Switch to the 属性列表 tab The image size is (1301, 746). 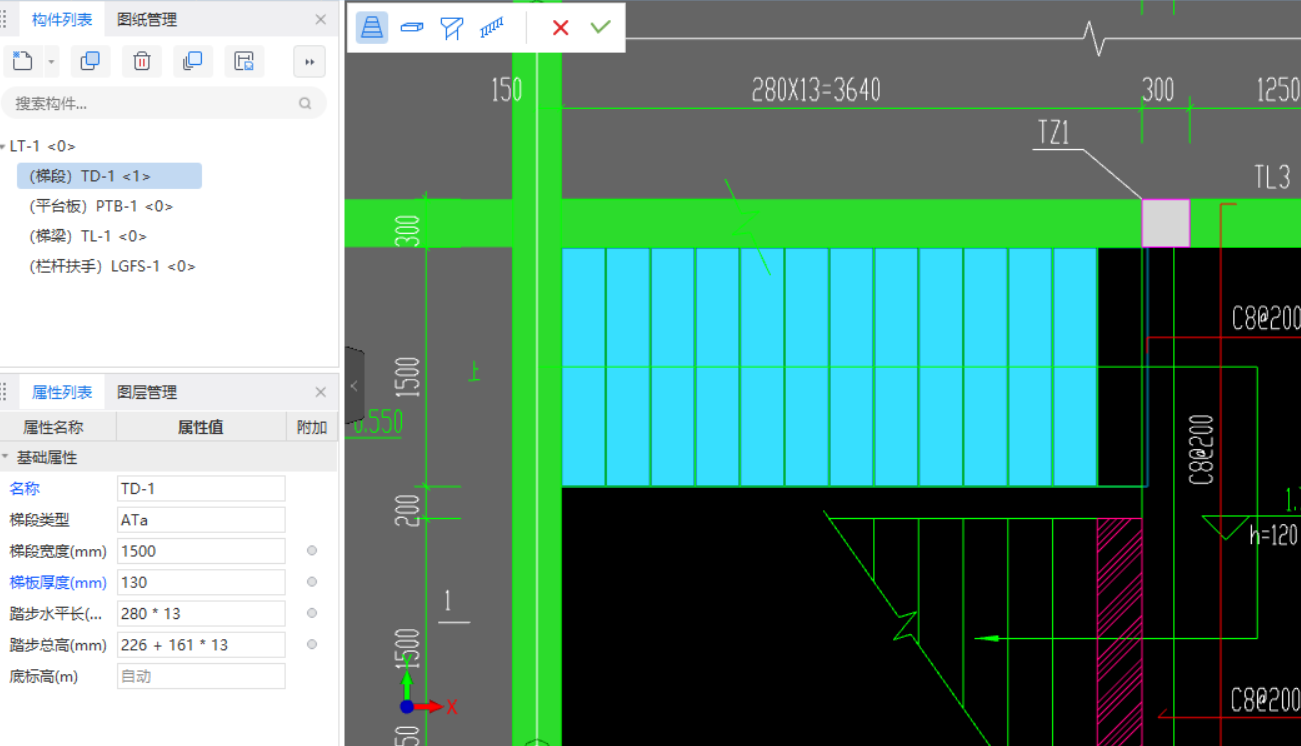point(62,392)
